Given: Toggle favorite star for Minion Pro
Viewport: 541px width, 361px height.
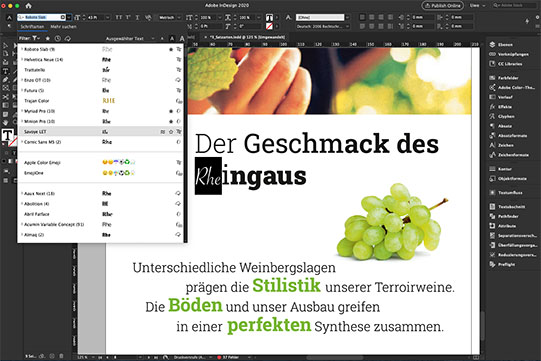Looking at the screenshot, I should pyautogui.click(x=171, y=121).
